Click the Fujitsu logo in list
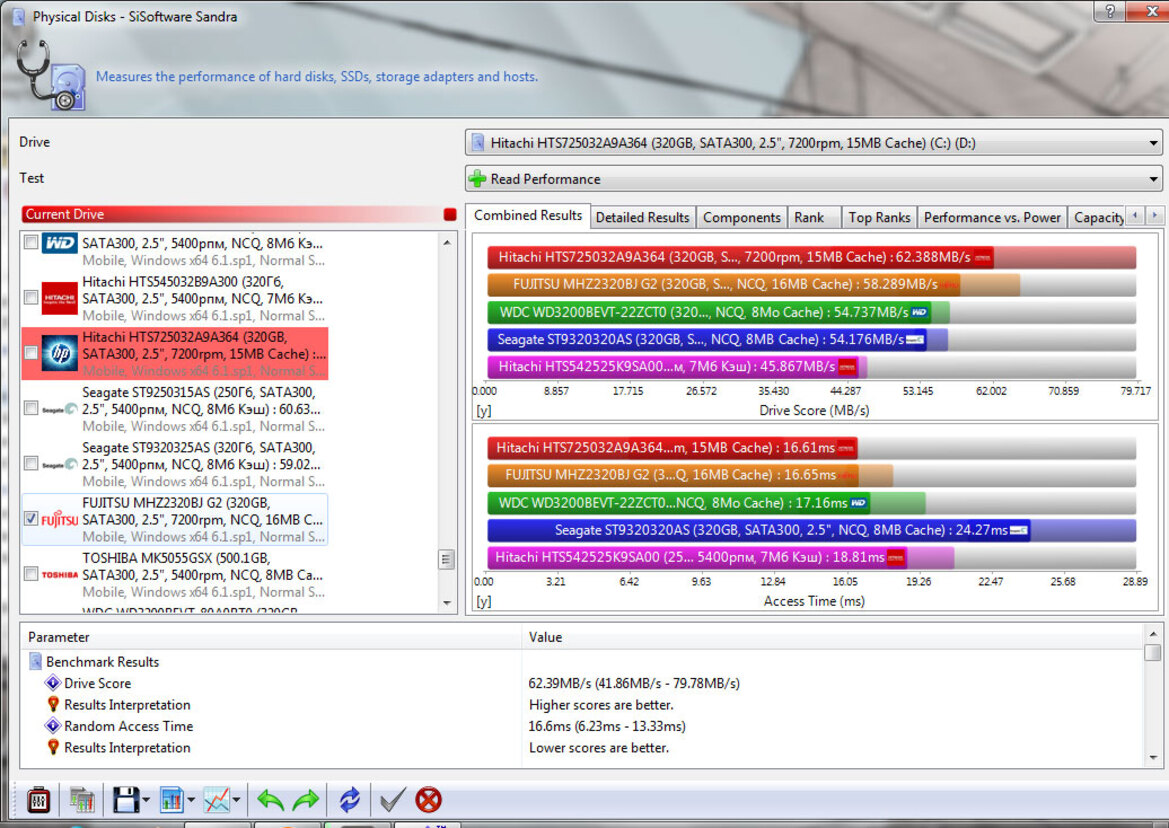Image resolution: width=1169 pixels, height=828 pixels. tap(60, 519)
